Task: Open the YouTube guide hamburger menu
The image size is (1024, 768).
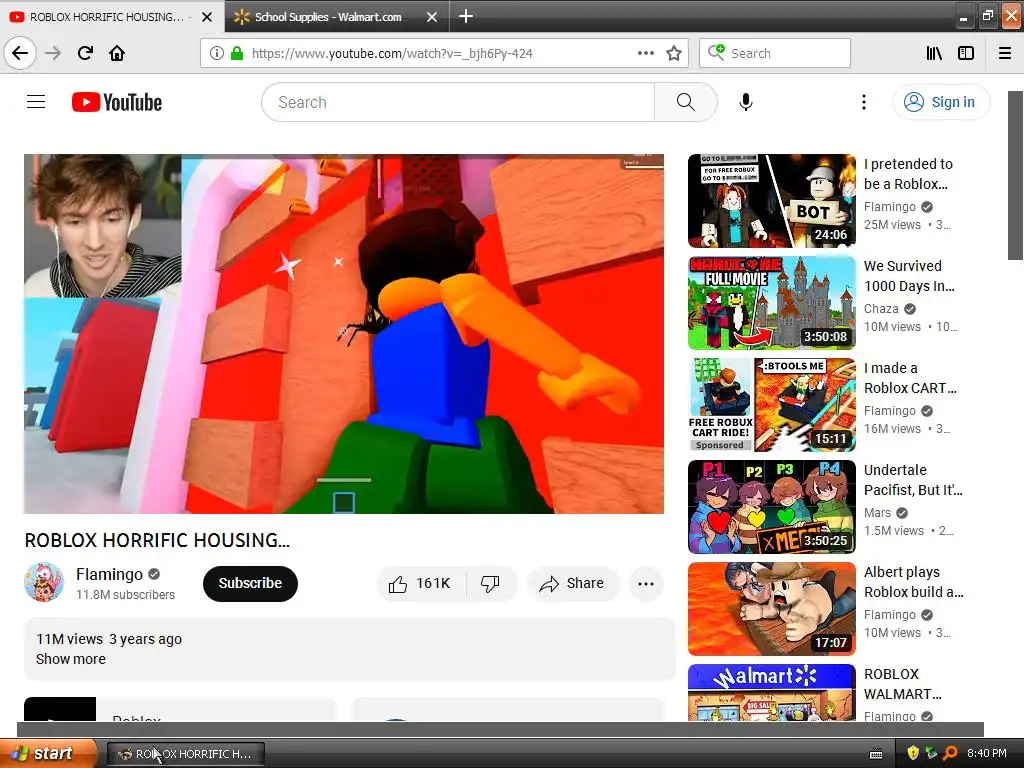Action: 36,102
